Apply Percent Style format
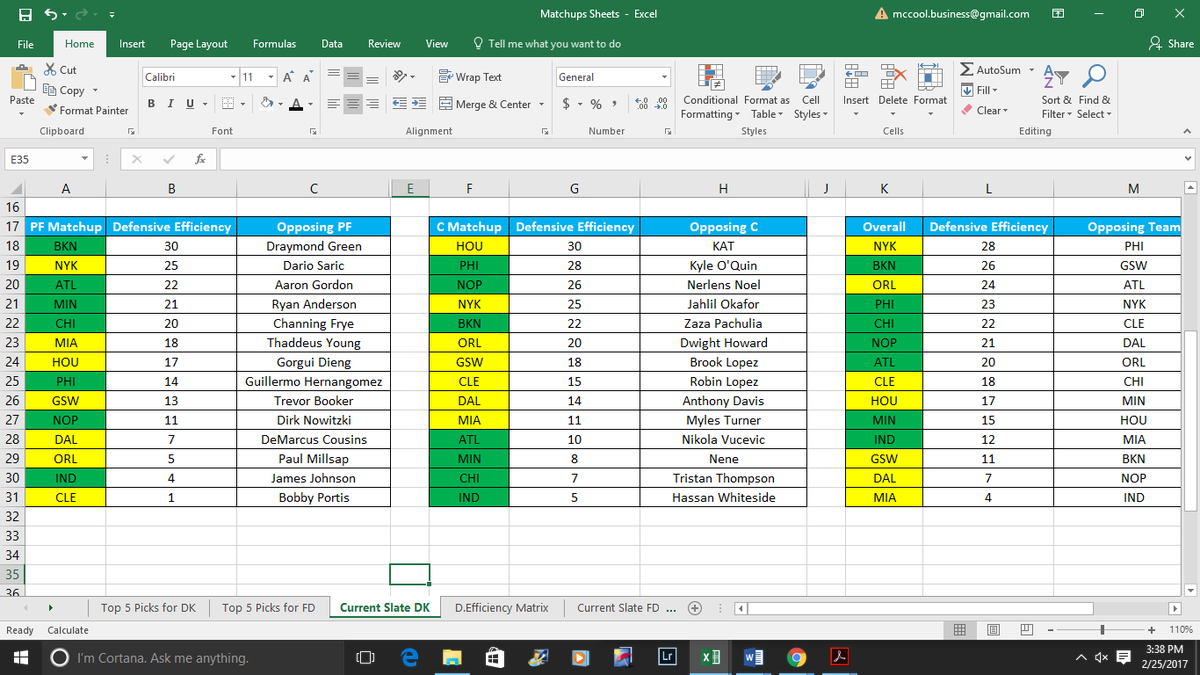The height and width of the screenshot is (675, 1200). (x=596, y=104)
